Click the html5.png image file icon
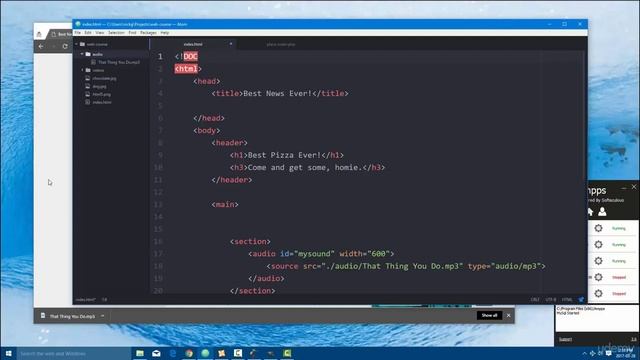This screenshot has width=640, height=360. [x=87, y=94]
